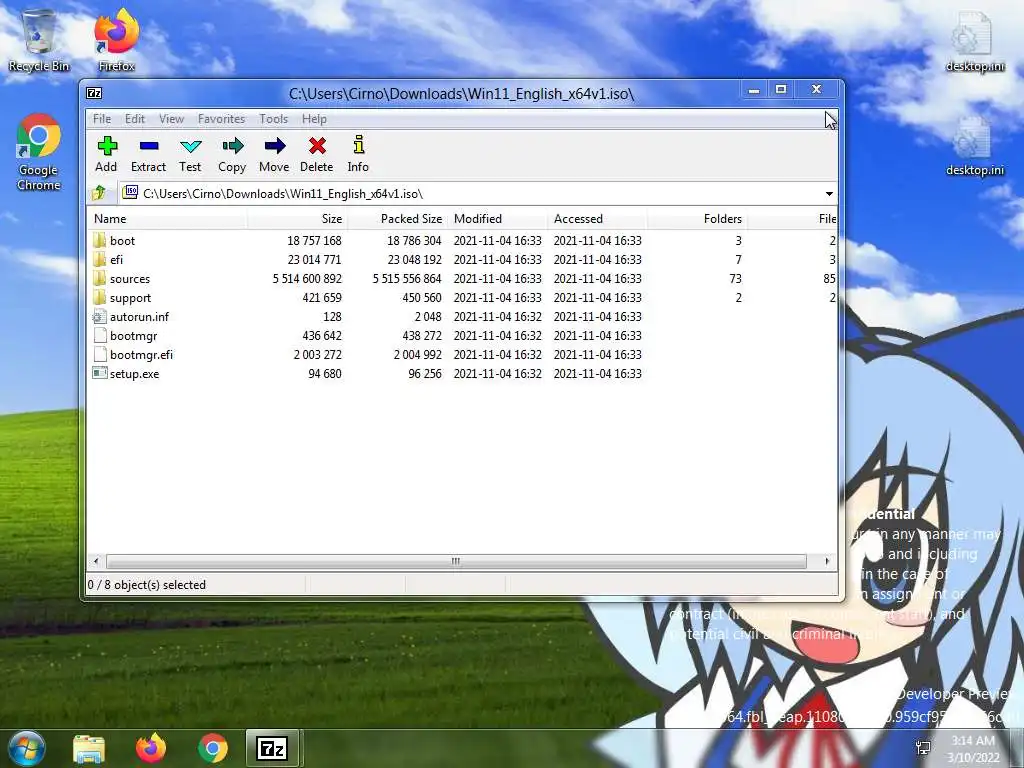Click the scrollbar left arrow
The width and height of the screenshot is (1024, 768).
(96, 561)
